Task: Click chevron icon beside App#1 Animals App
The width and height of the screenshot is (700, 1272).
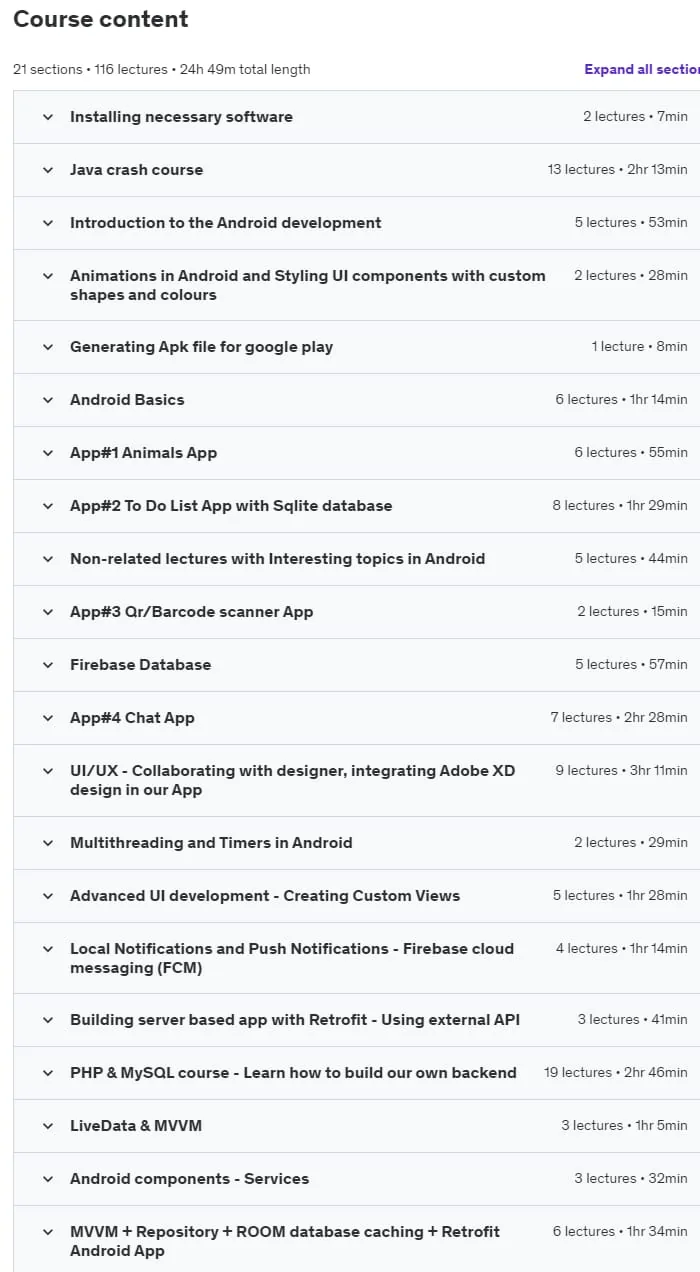Action: coord(47,453)
